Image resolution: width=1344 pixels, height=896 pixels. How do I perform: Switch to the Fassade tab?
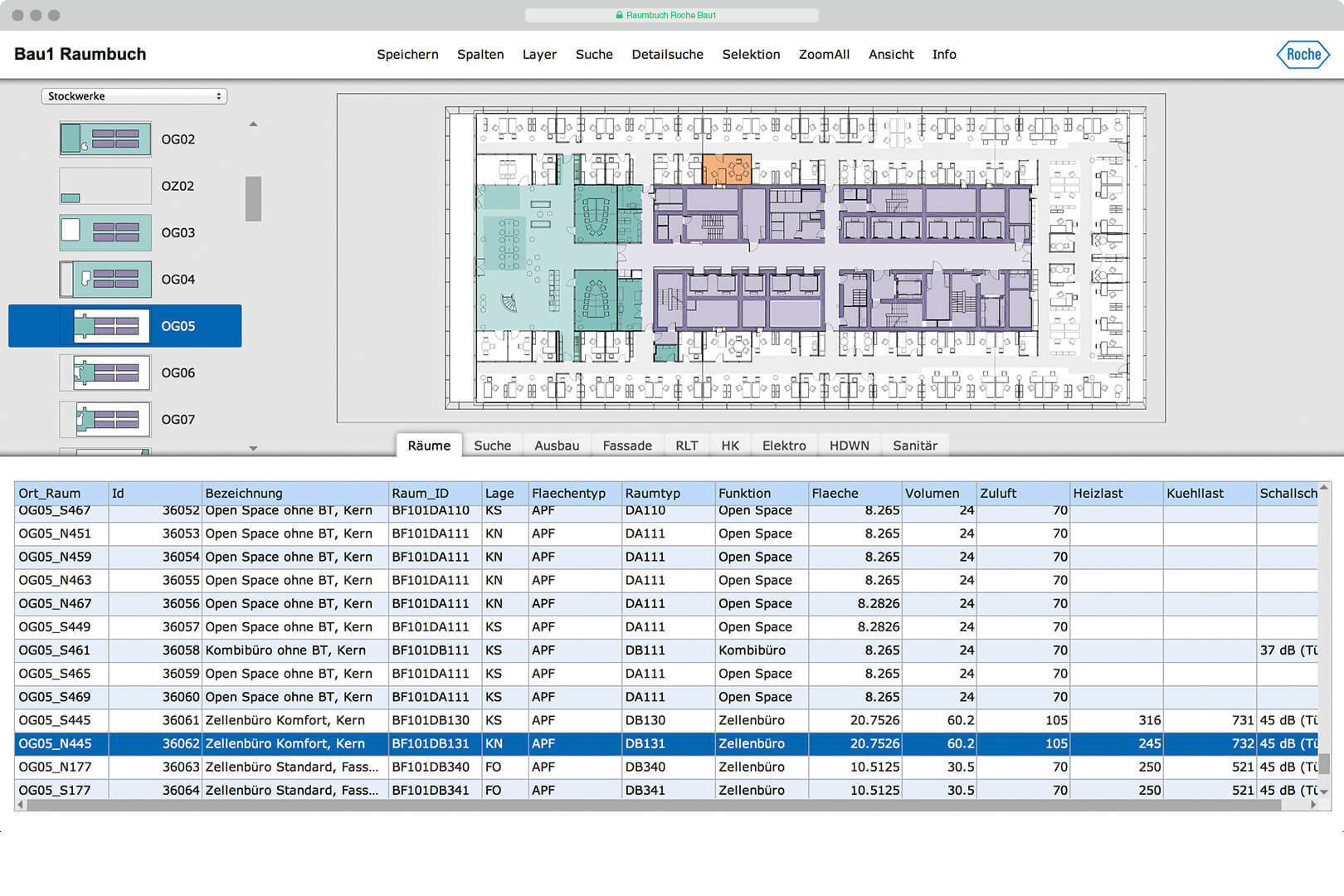[x=627, y=446]
